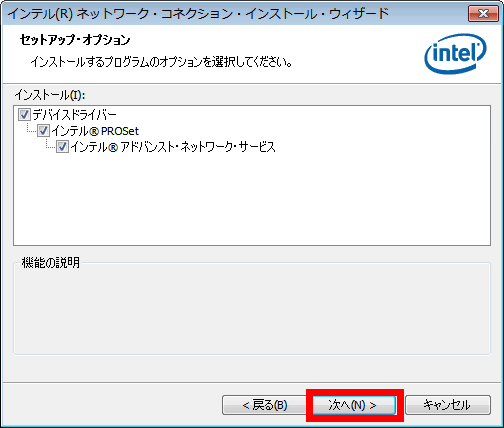Uncheck the デバイスドライバー checkbox
The image size is (504, 428).
point(24,115)
